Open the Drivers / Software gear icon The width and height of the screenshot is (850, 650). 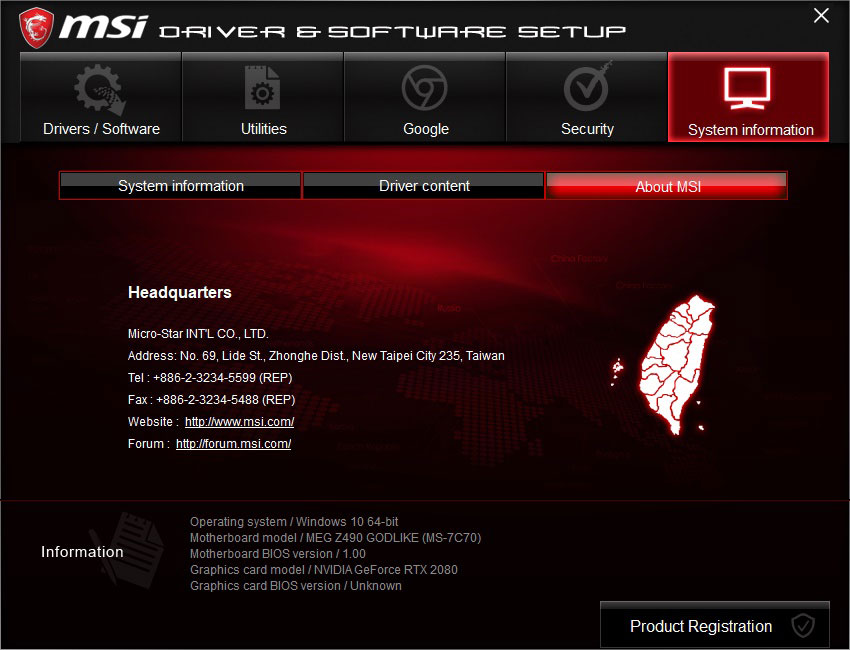100,89
